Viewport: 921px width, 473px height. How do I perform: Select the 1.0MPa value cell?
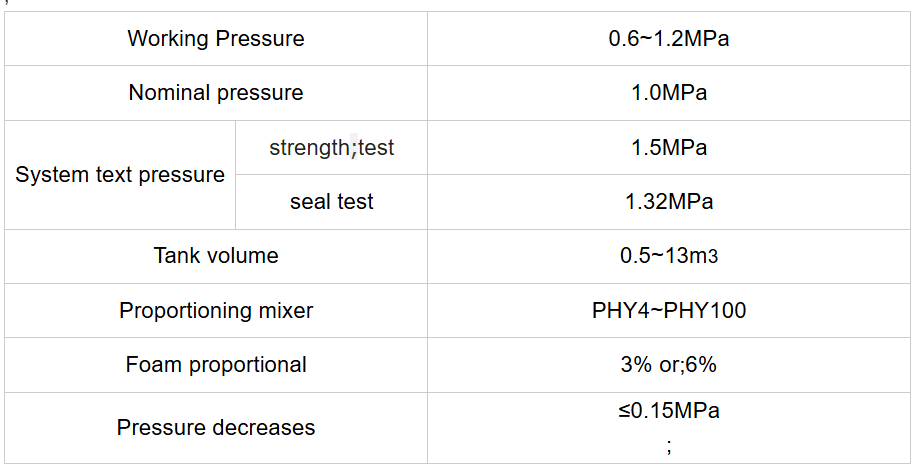[668, 93]
